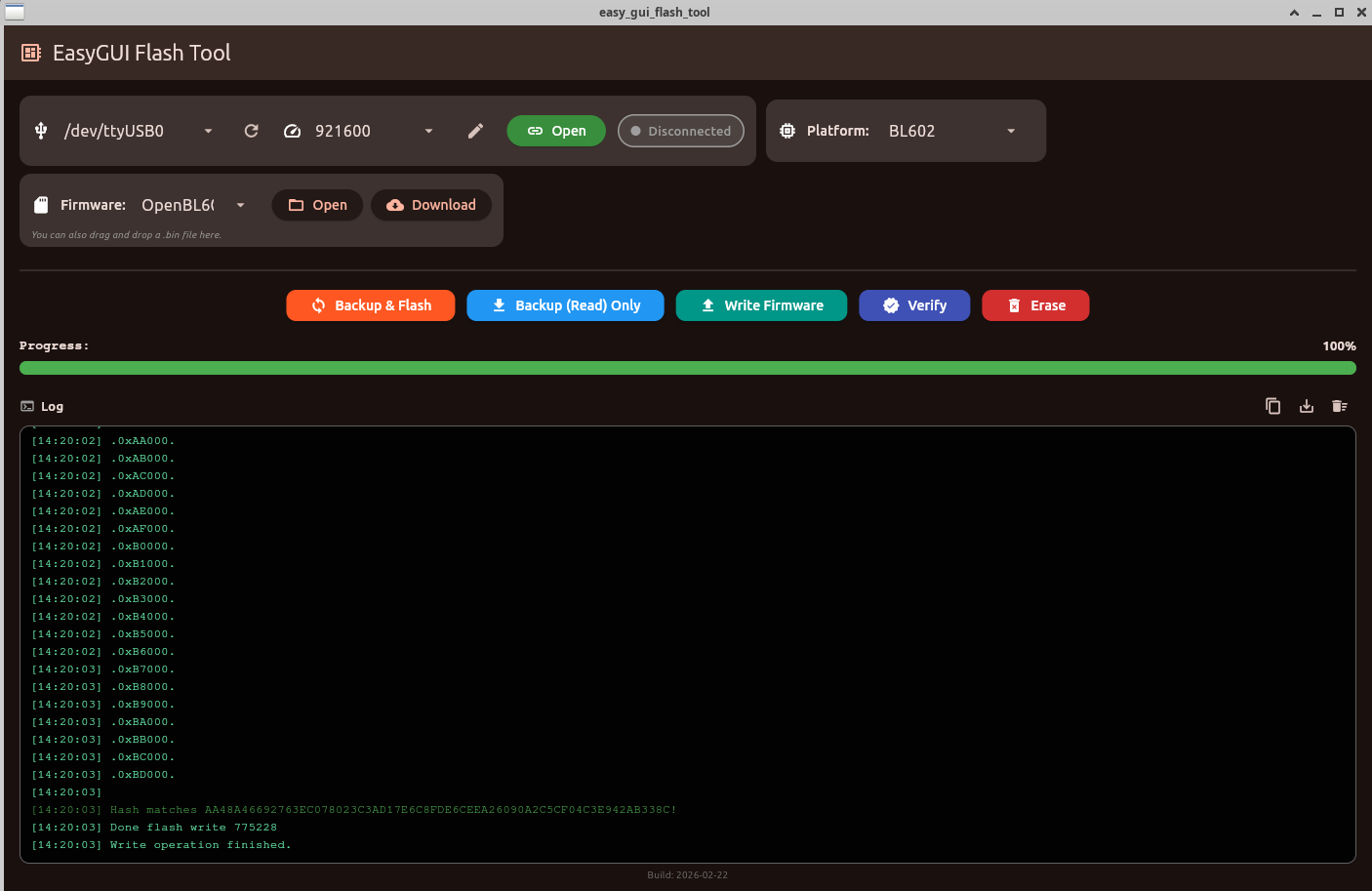
Task: Open the Platform BL602 dropdown
Action: click(x=1011, y=131)
